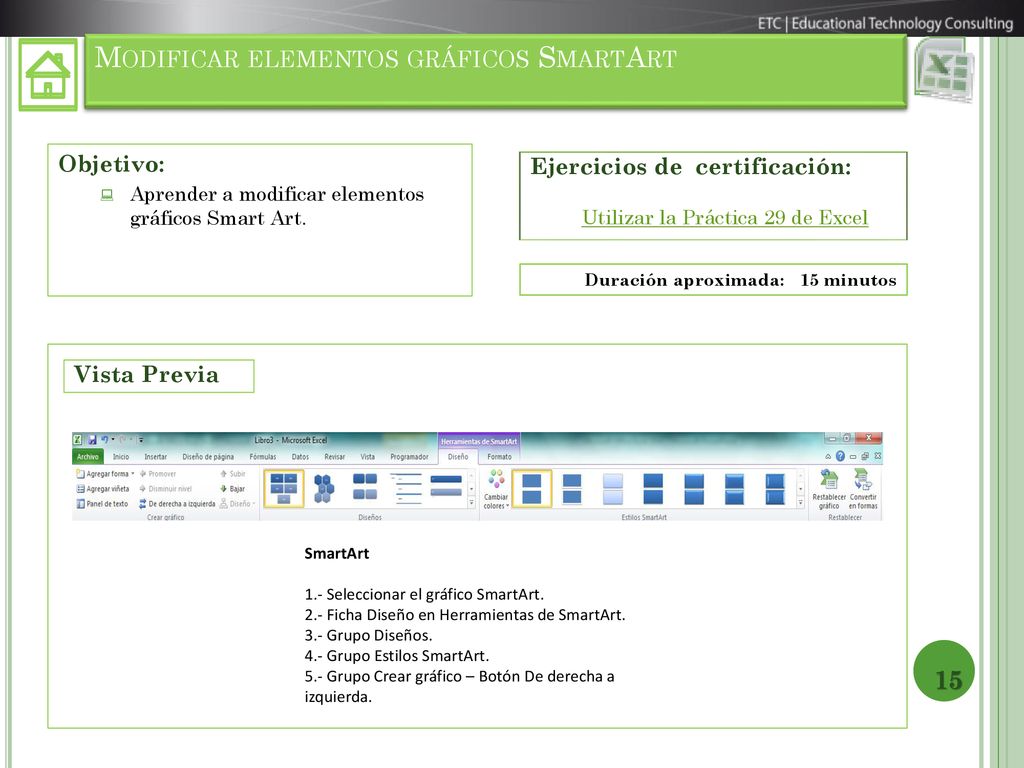
Task: Click the Promover button
Action: coord(157,474)
